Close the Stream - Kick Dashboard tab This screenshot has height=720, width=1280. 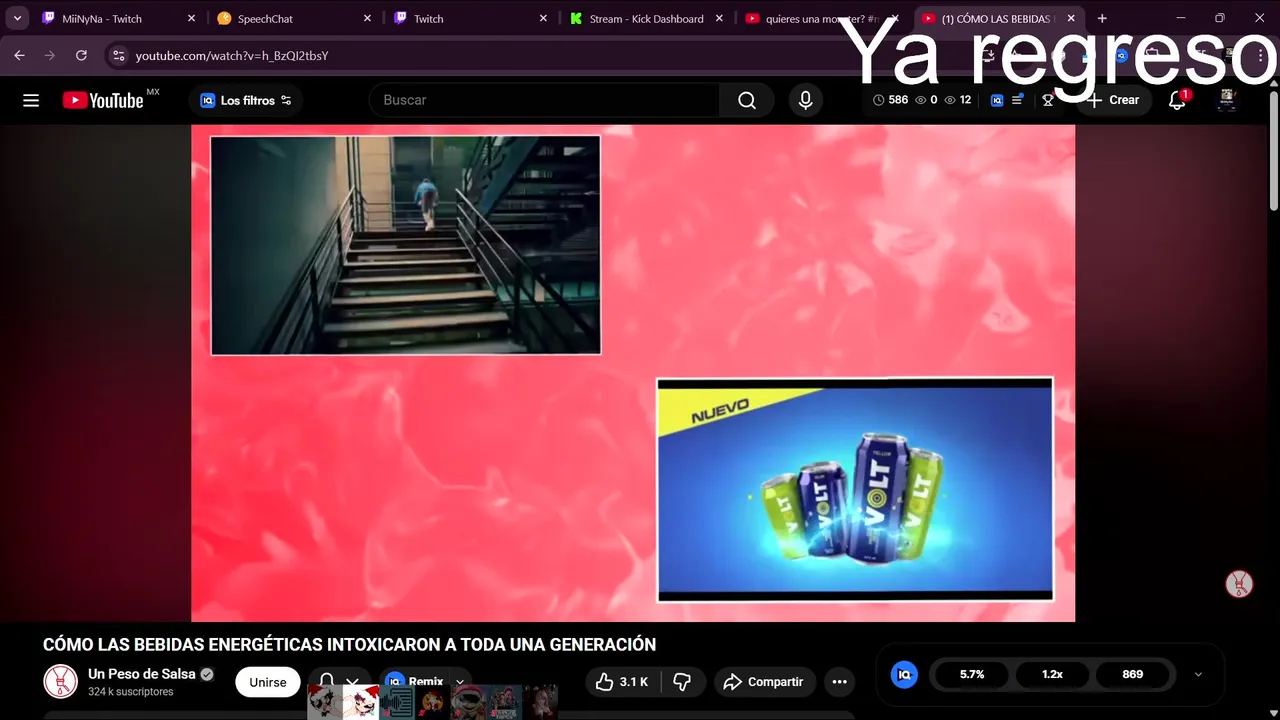point(719,18)
